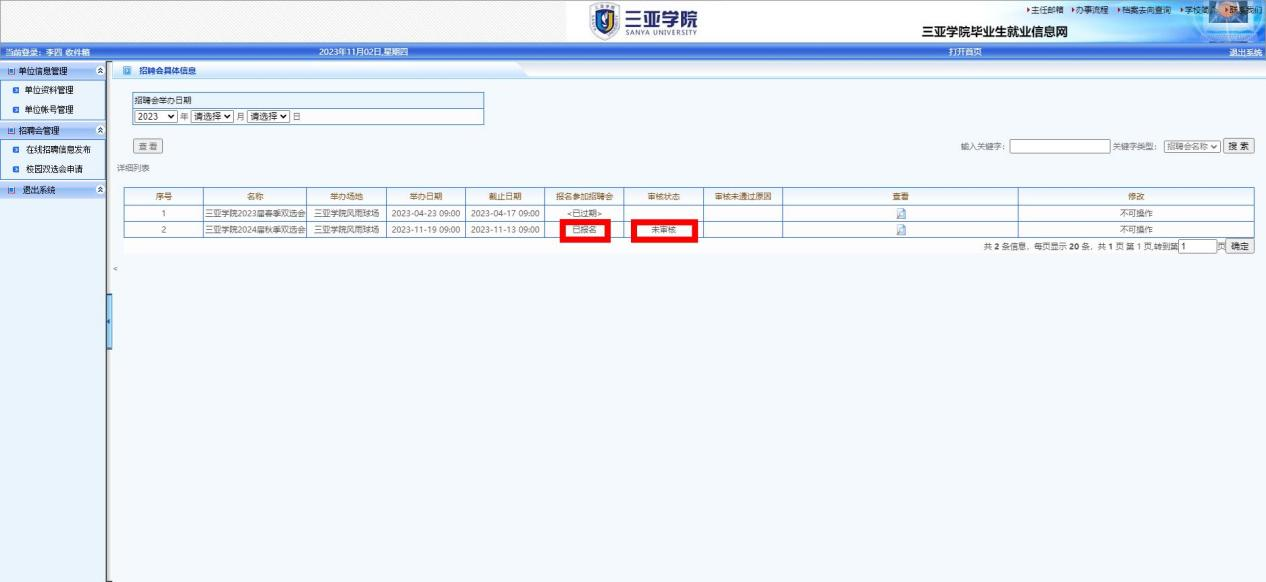The width and height of the screenshot is (1266, 582).
Task: Open the month 请选择 dropdown
Action: [212, 116]
